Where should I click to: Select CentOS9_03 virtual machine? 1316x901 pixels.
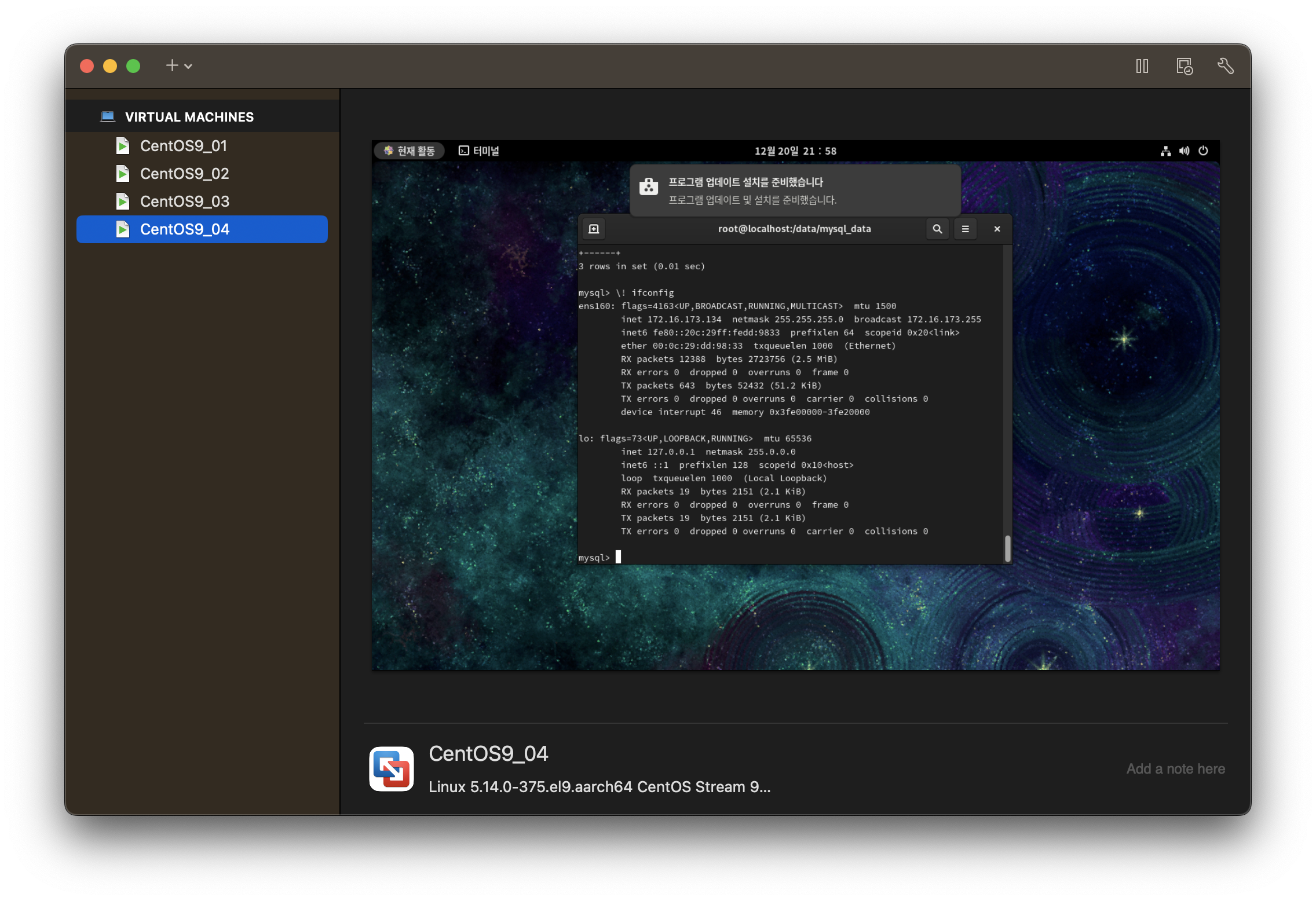point(184,202)
